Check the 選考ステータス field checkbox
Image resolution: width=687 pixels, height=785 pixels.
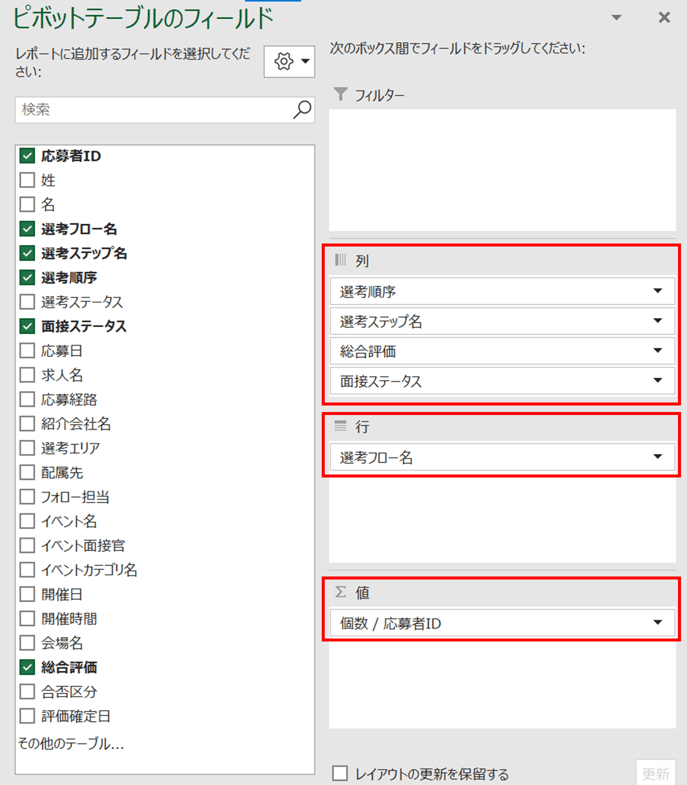[27, 302]
